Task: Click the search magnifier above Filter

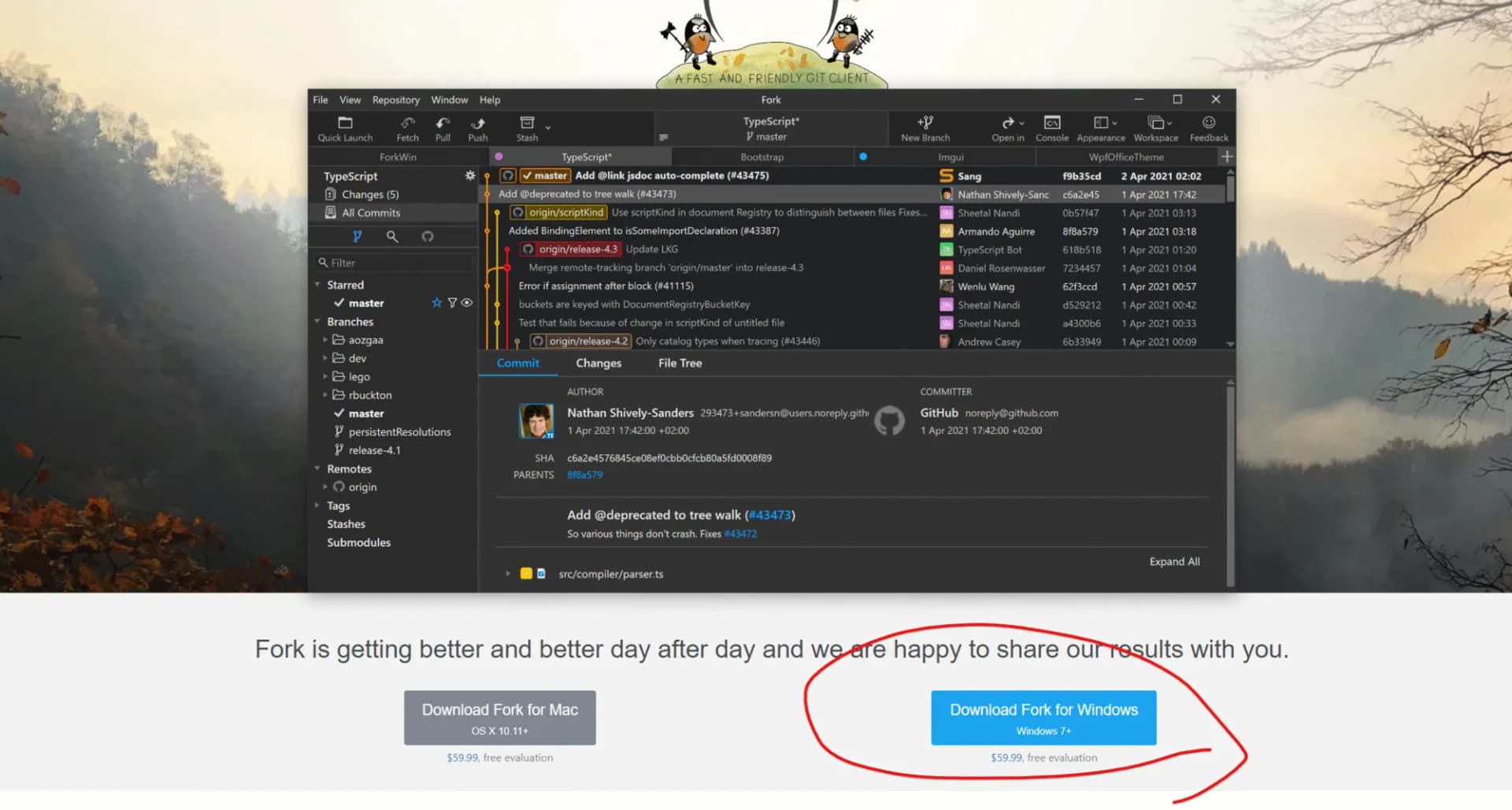Action: pos(392,236)
